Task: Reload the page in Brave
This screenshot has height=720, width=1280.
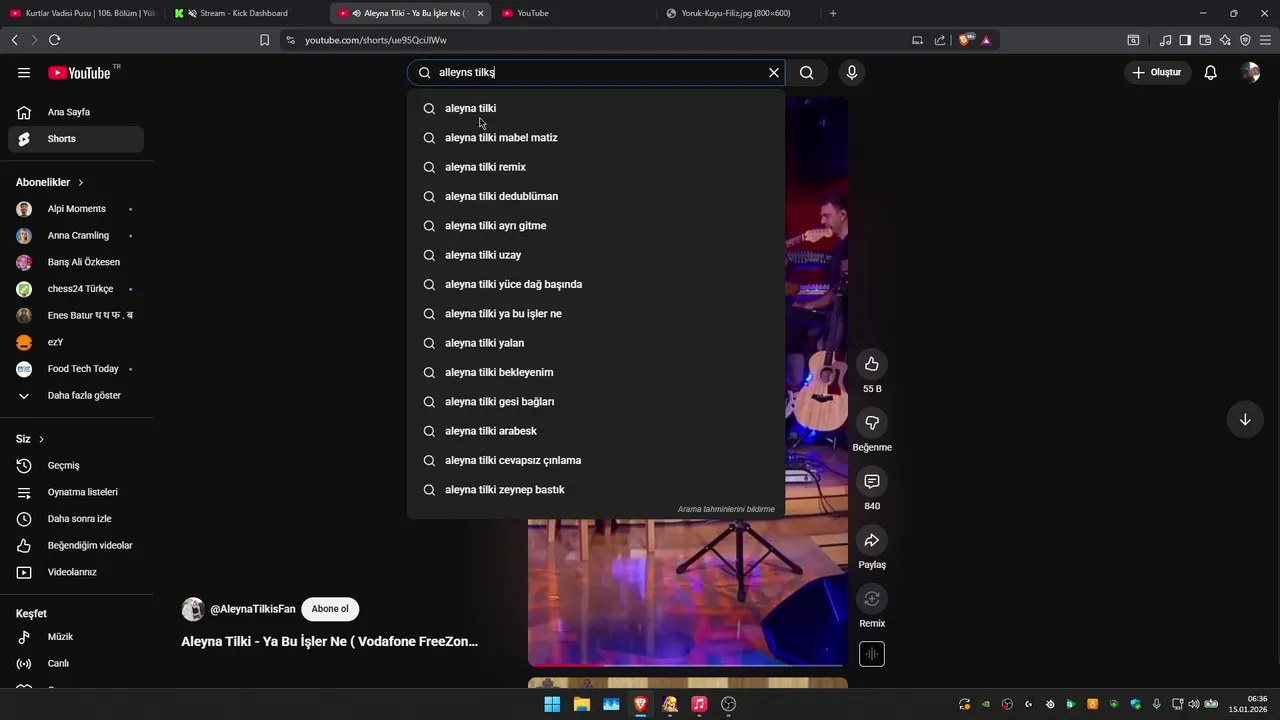Action: tap(54, 40)
